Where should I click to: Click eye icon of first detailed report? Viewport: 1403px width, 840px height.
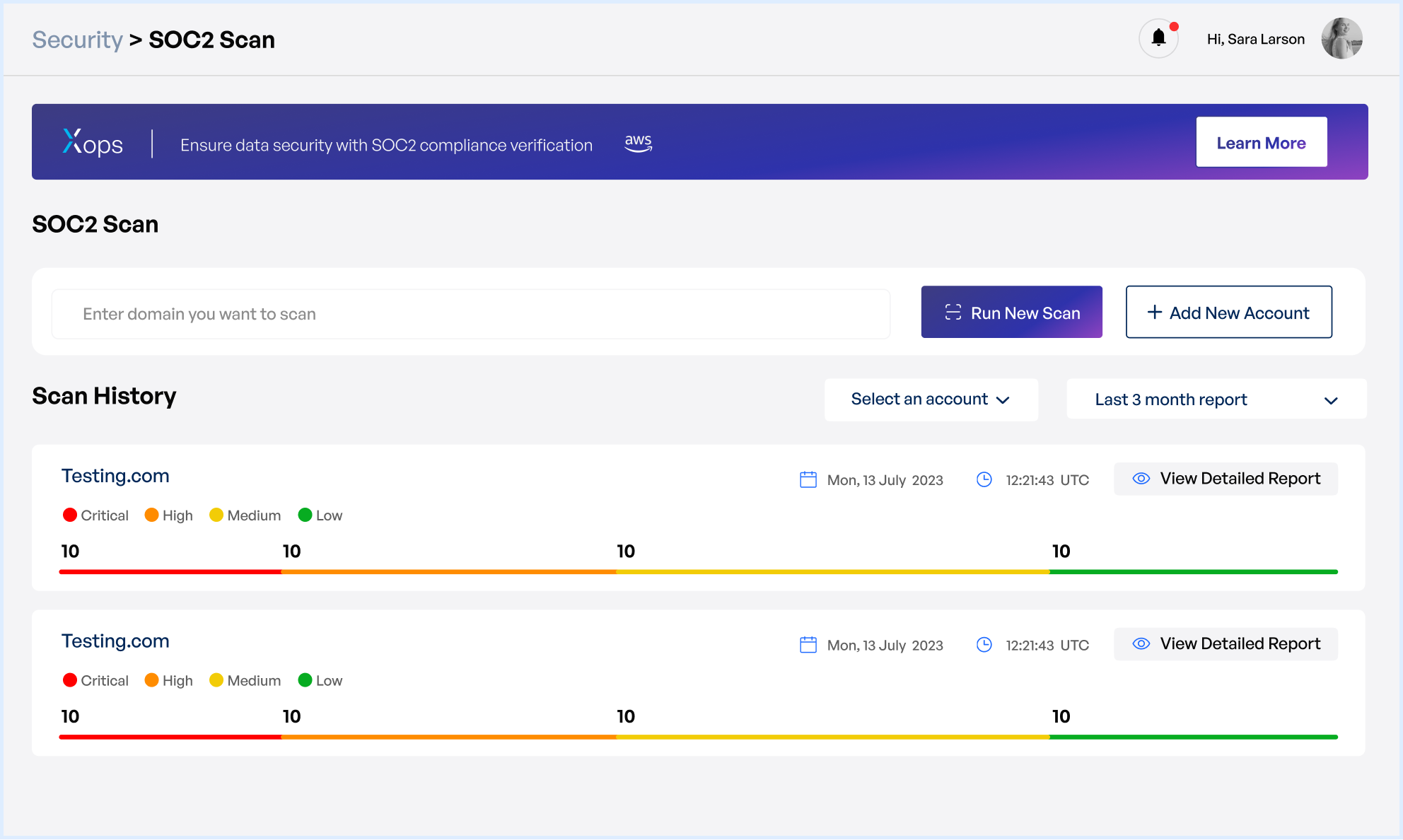(x=1141, y=479)
